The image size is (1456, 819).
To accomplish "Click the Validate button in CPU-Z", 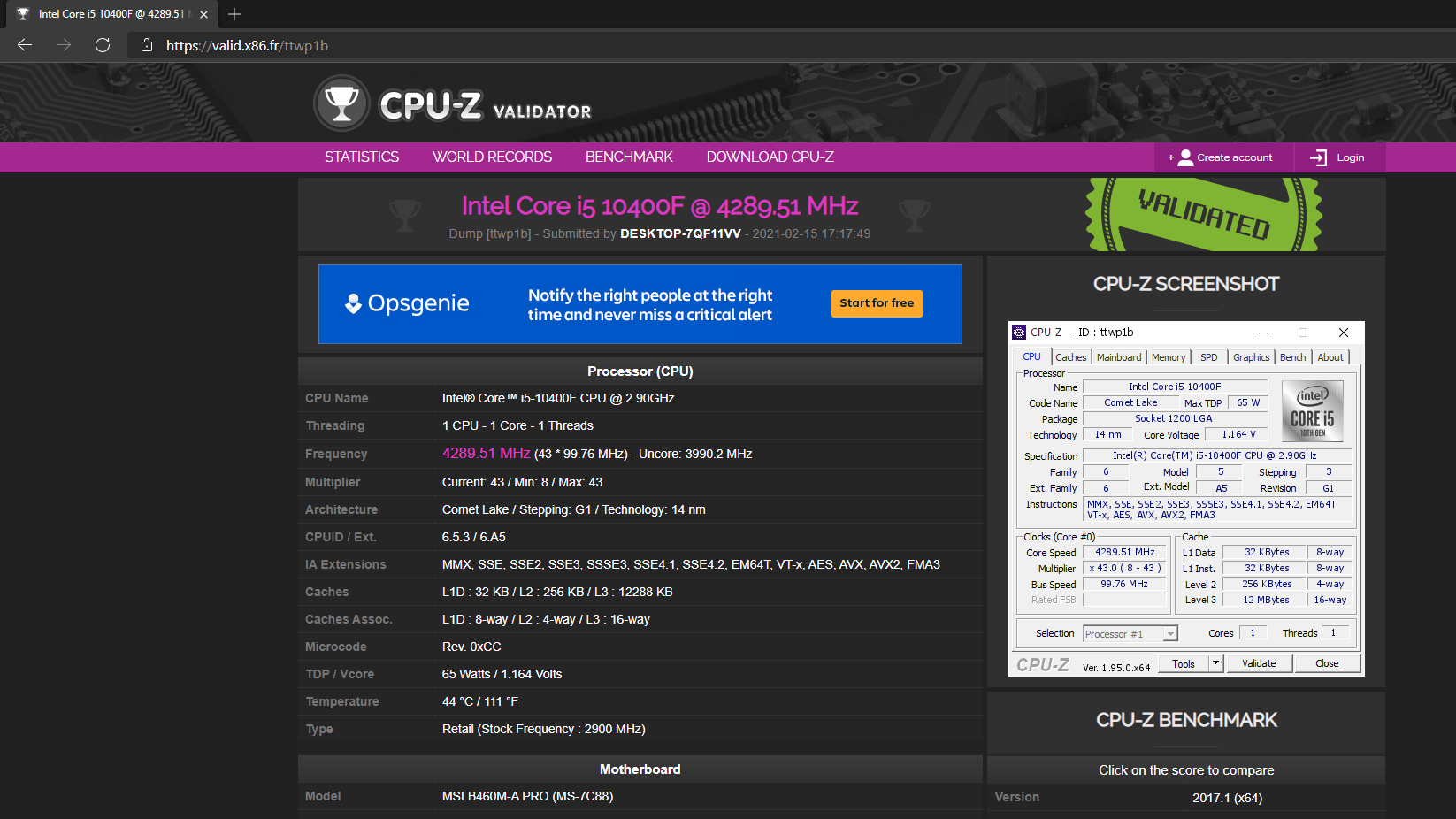I will pyautogui.click(x=1259, y=663).
